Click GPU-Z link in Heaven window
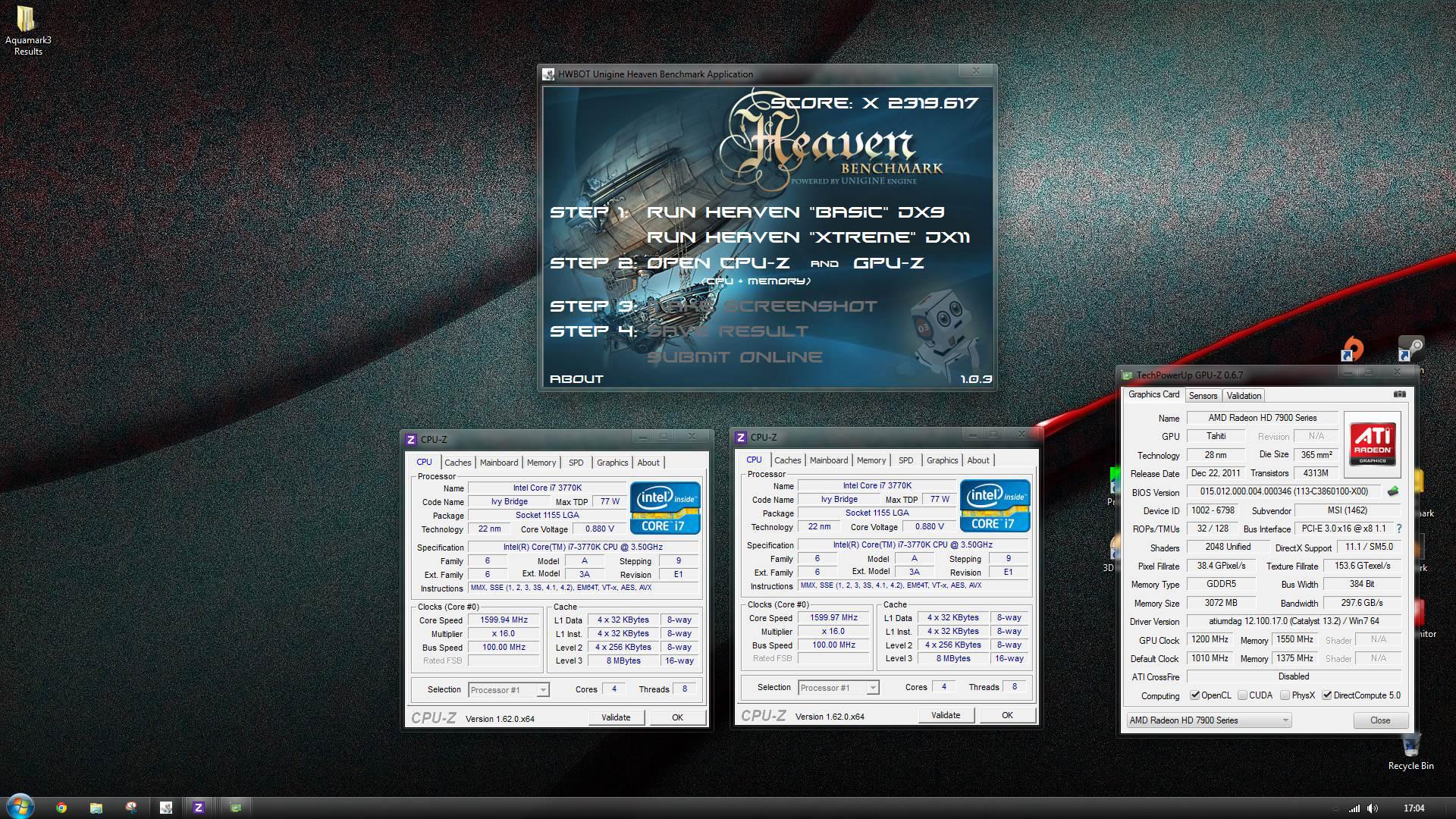The height and width of the screenshot is (819, 1456). pos(888,263)
